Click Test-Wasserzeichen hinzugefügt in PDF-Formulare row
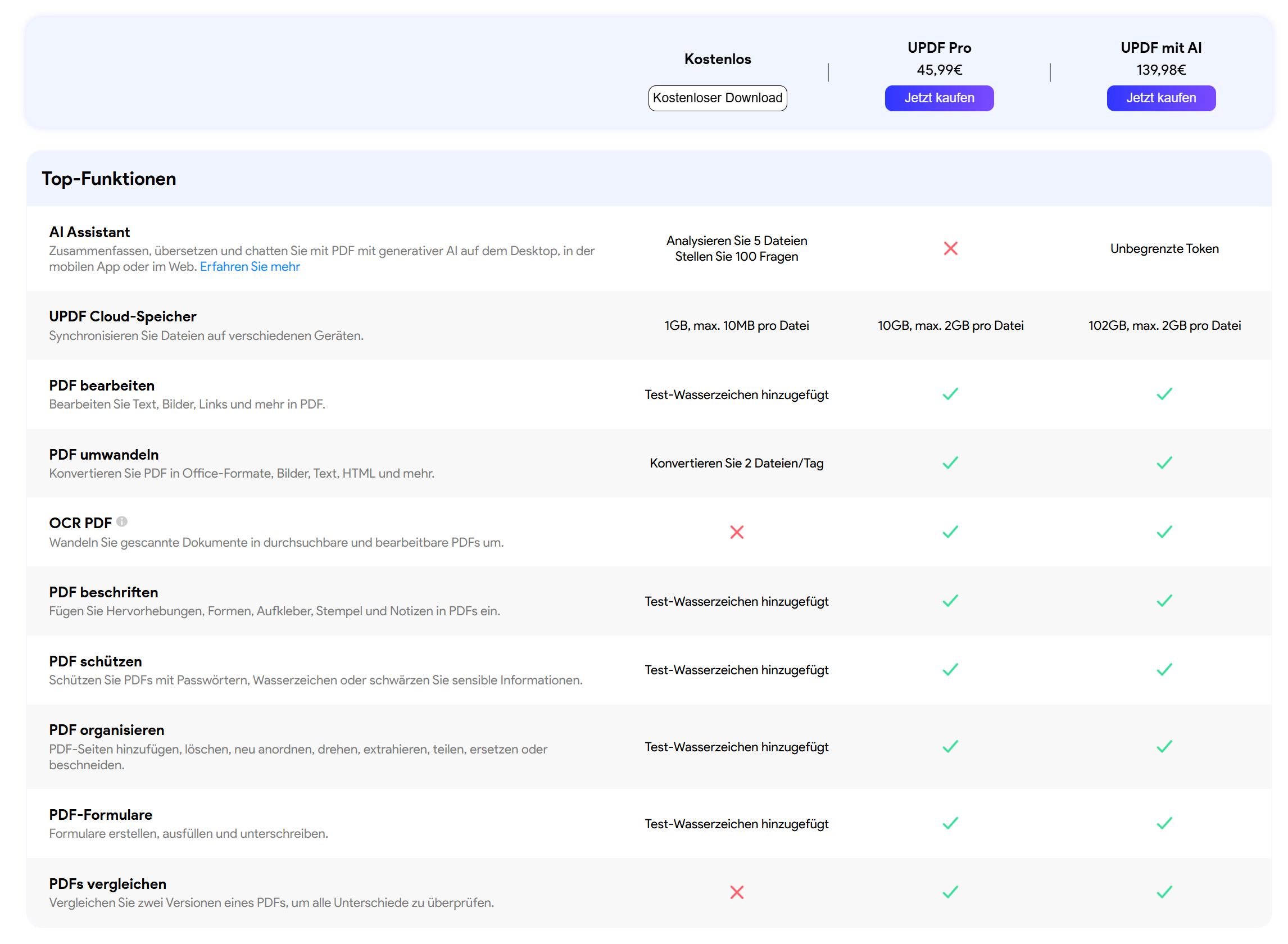This screenshot has width=1288, height=944. (x=737, y=823)
